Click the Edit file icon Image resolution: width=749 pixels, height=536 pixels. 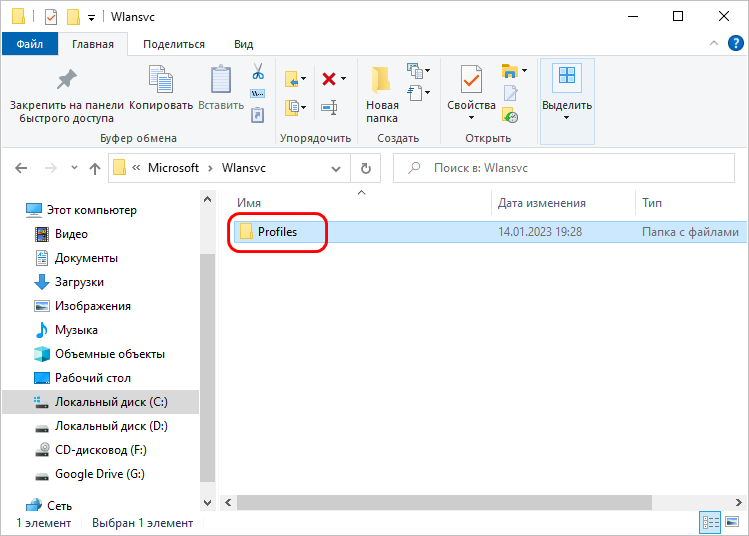tap(510, 93)
